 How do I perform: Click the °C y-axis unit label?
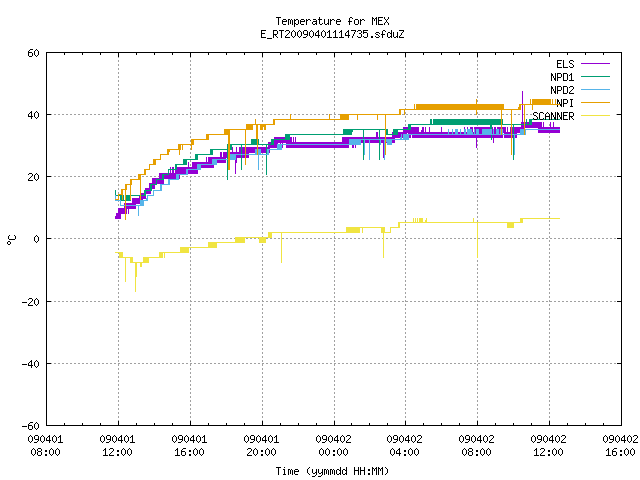(12, 240)
